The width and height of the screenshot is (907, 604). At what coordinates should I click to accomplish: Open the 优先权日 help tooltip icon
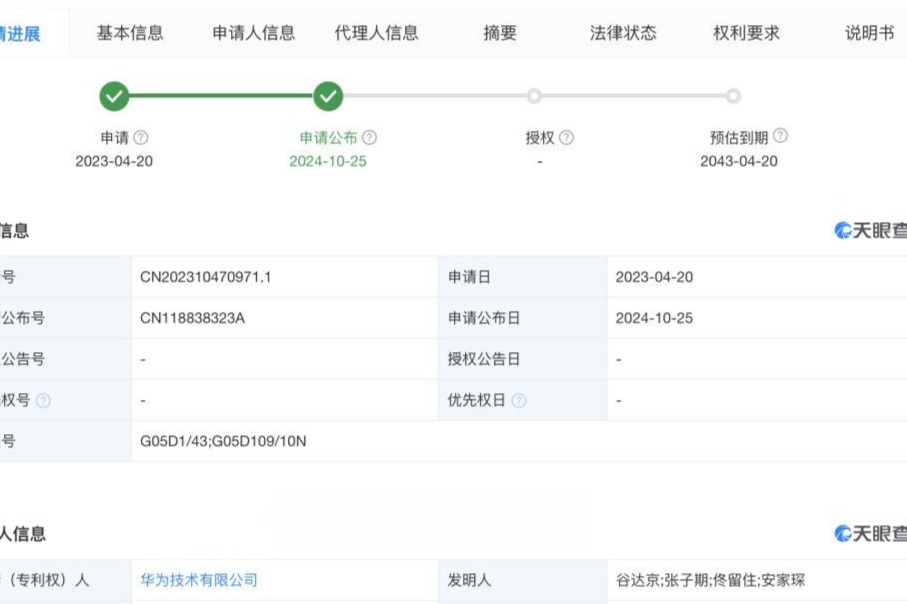[x=520, y=400]
